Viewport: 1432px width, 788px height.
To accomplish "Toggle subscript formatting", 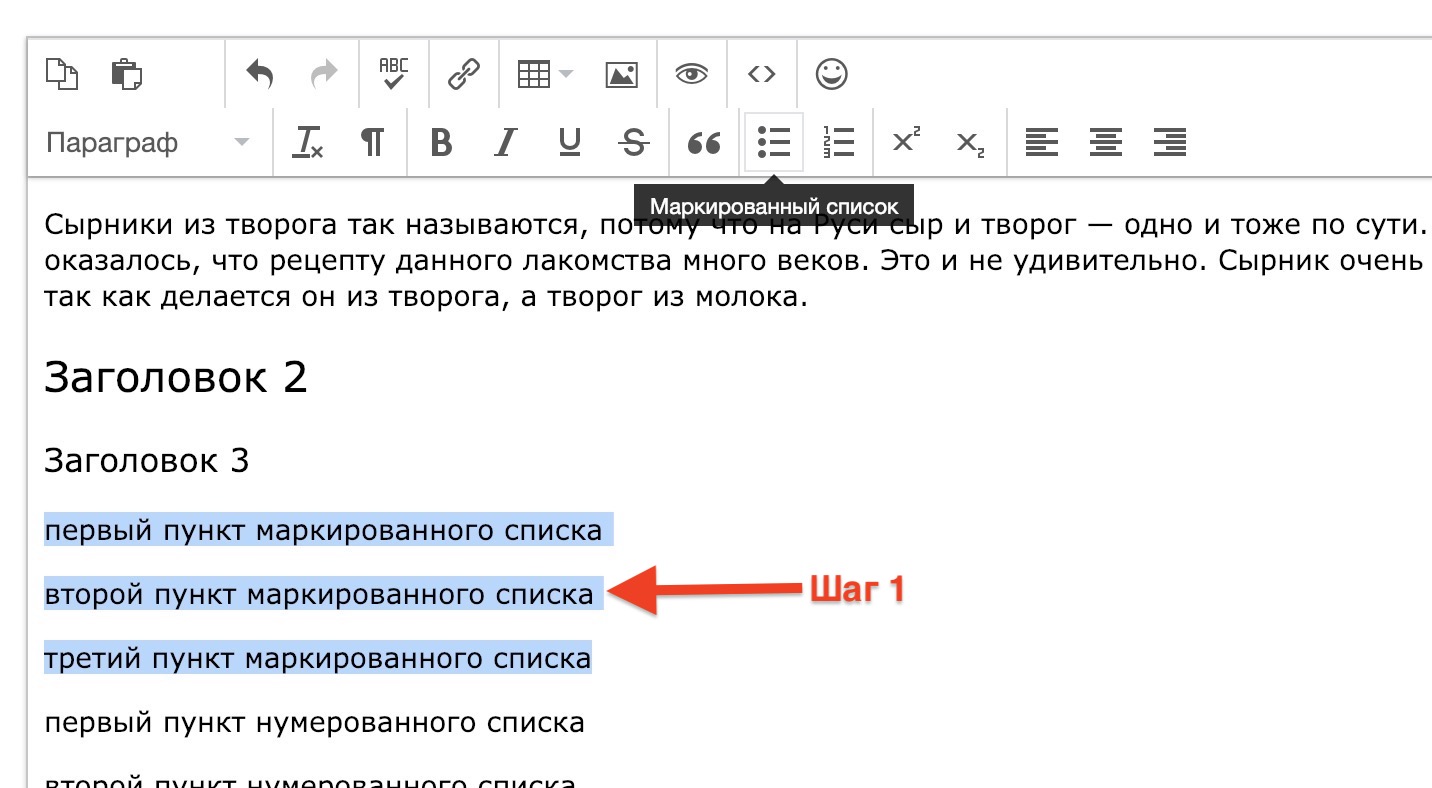I will 970,144.
